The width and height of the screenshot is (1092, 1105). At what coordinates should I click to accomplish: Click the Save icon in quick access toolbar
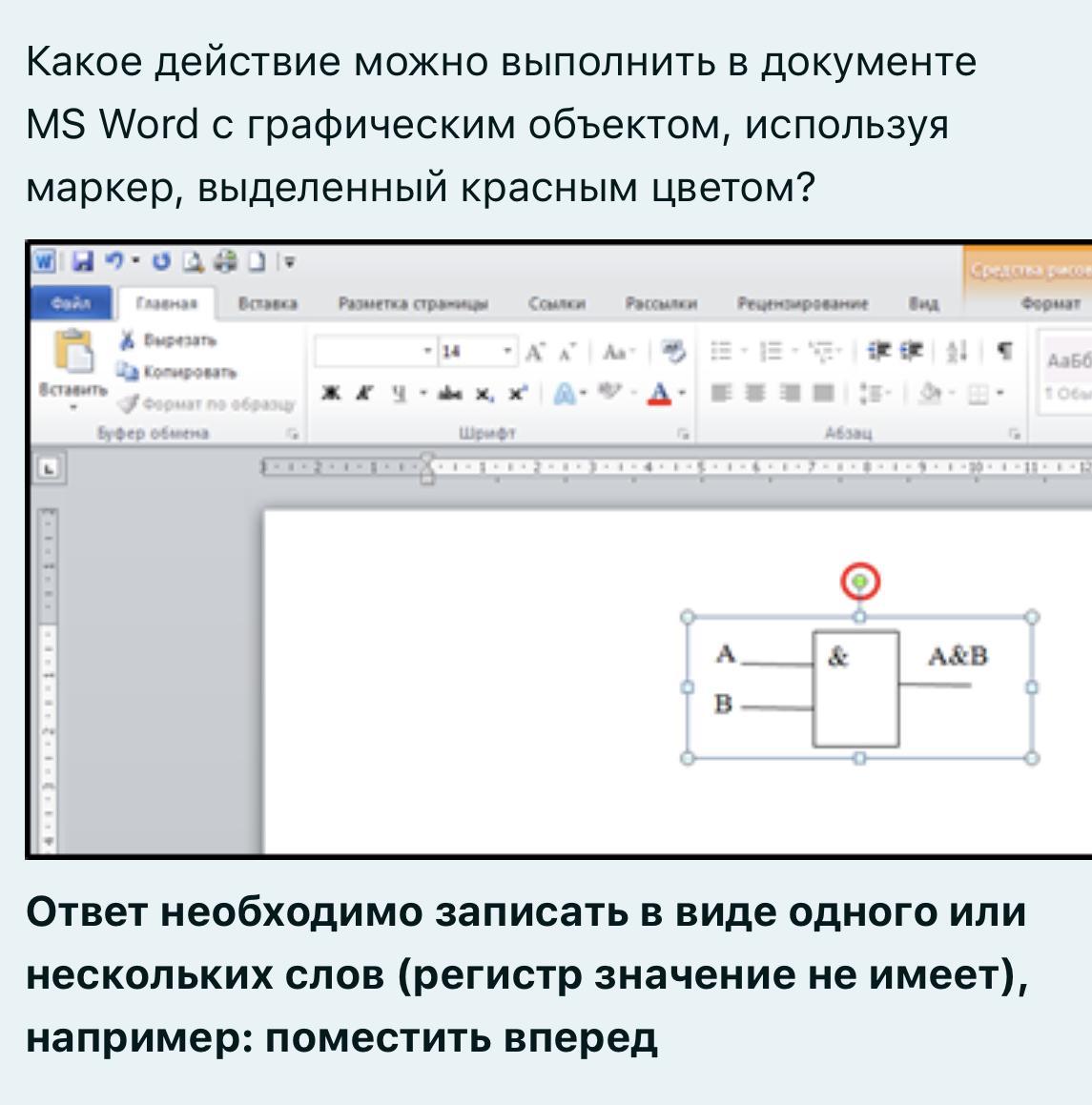83,260
